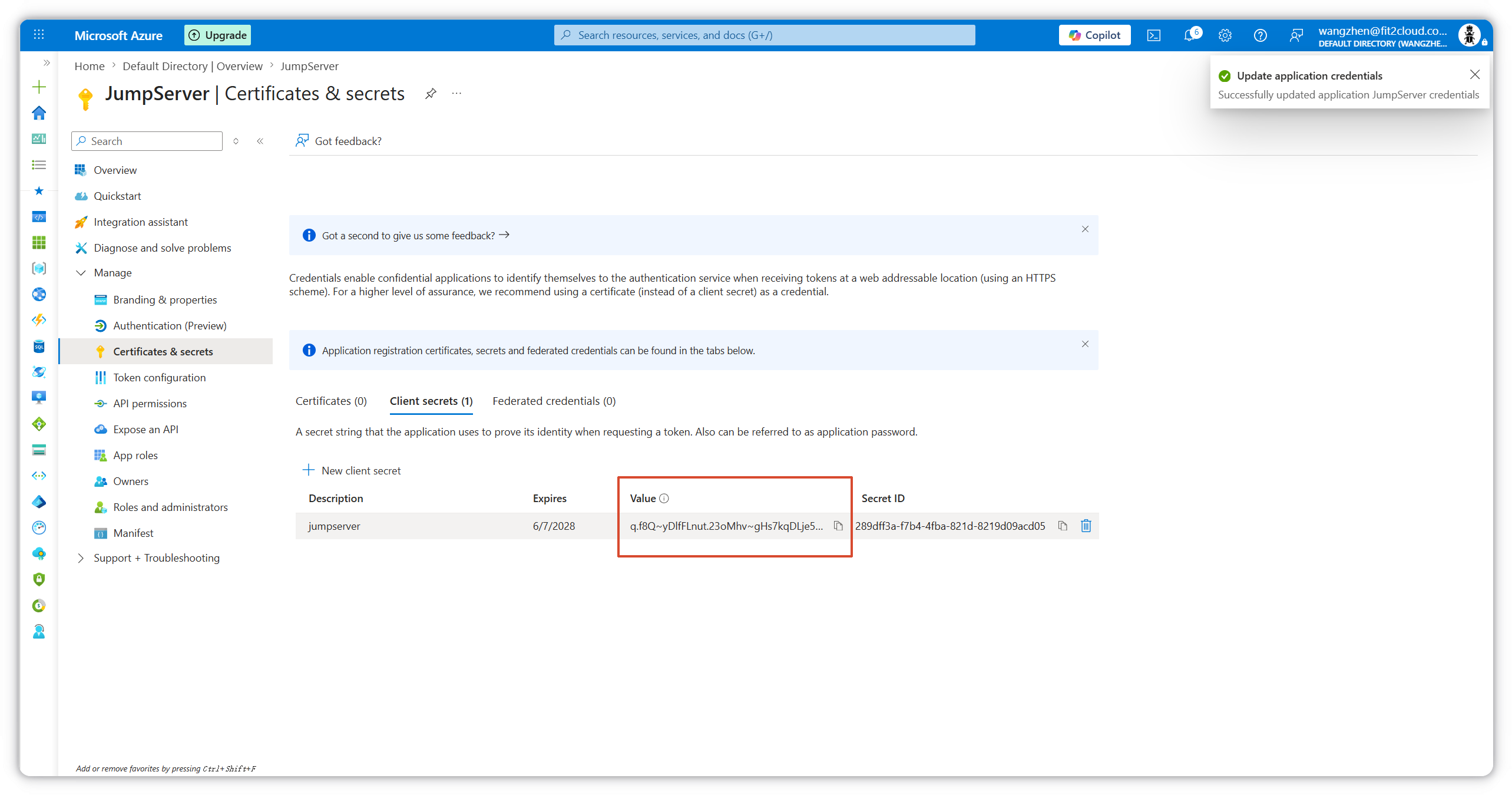Click Default Directory | Overview breadcrumb
Viewport: 1512px width, 795px height.
pyautogui.click(x=193, y=67)
